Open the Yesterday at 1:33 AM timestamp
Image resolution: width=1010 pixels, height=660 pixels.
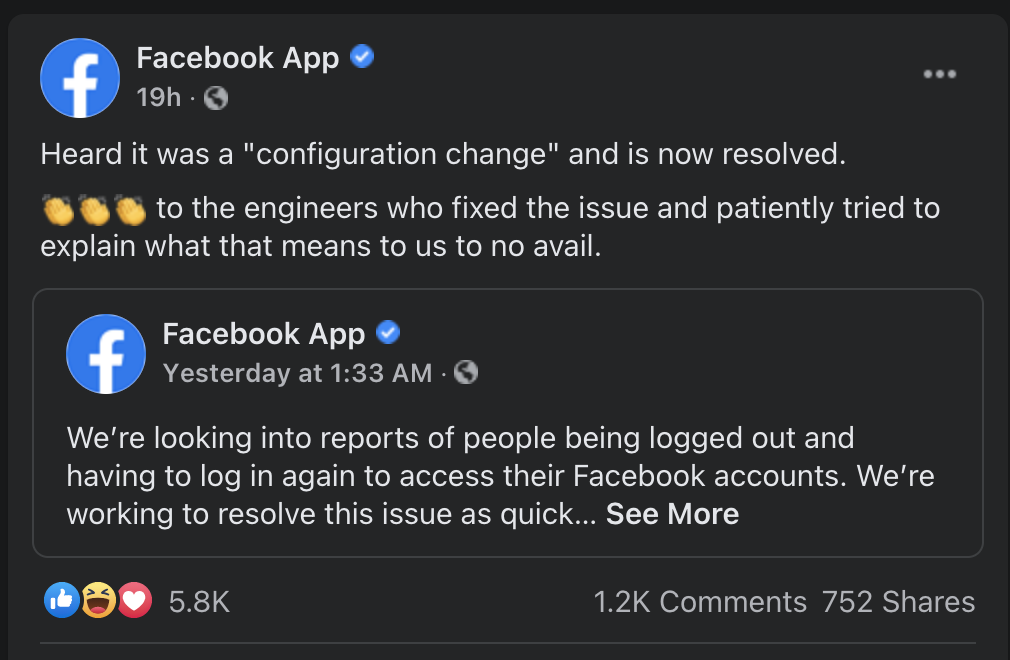(297, 373)
